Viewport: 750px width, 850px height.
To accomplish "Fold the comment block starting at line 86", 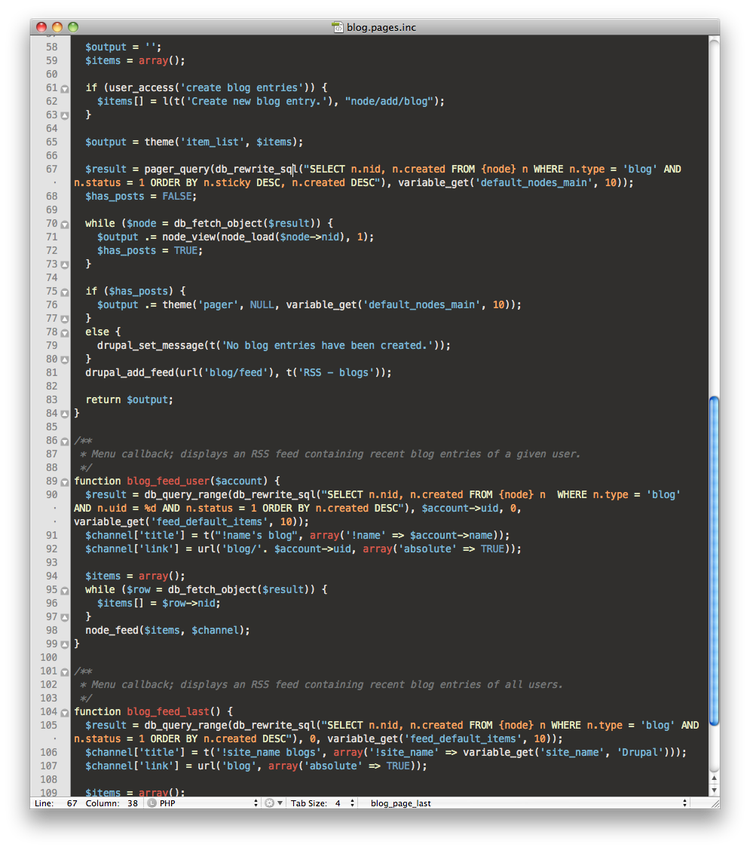I will point(64,441).
